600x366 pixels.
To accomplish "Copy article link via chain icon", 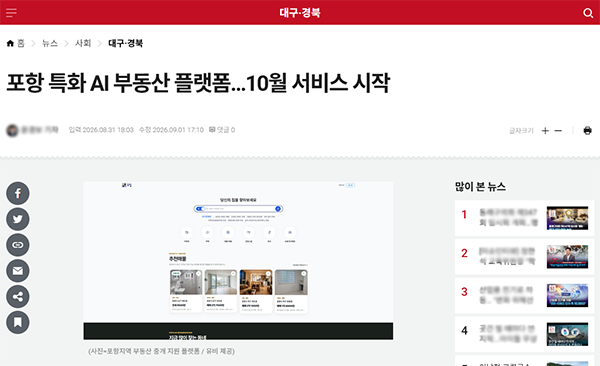I will tap(18, 245).
